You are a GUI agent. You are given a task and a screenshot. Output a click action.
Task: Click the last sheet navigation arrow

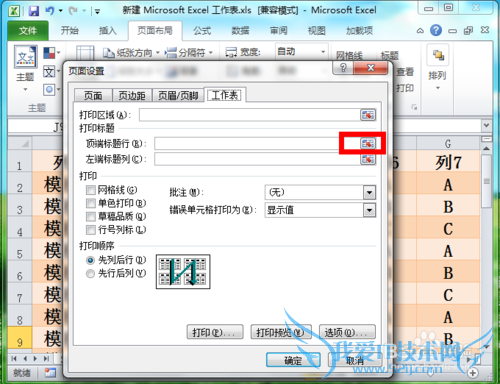46,359
